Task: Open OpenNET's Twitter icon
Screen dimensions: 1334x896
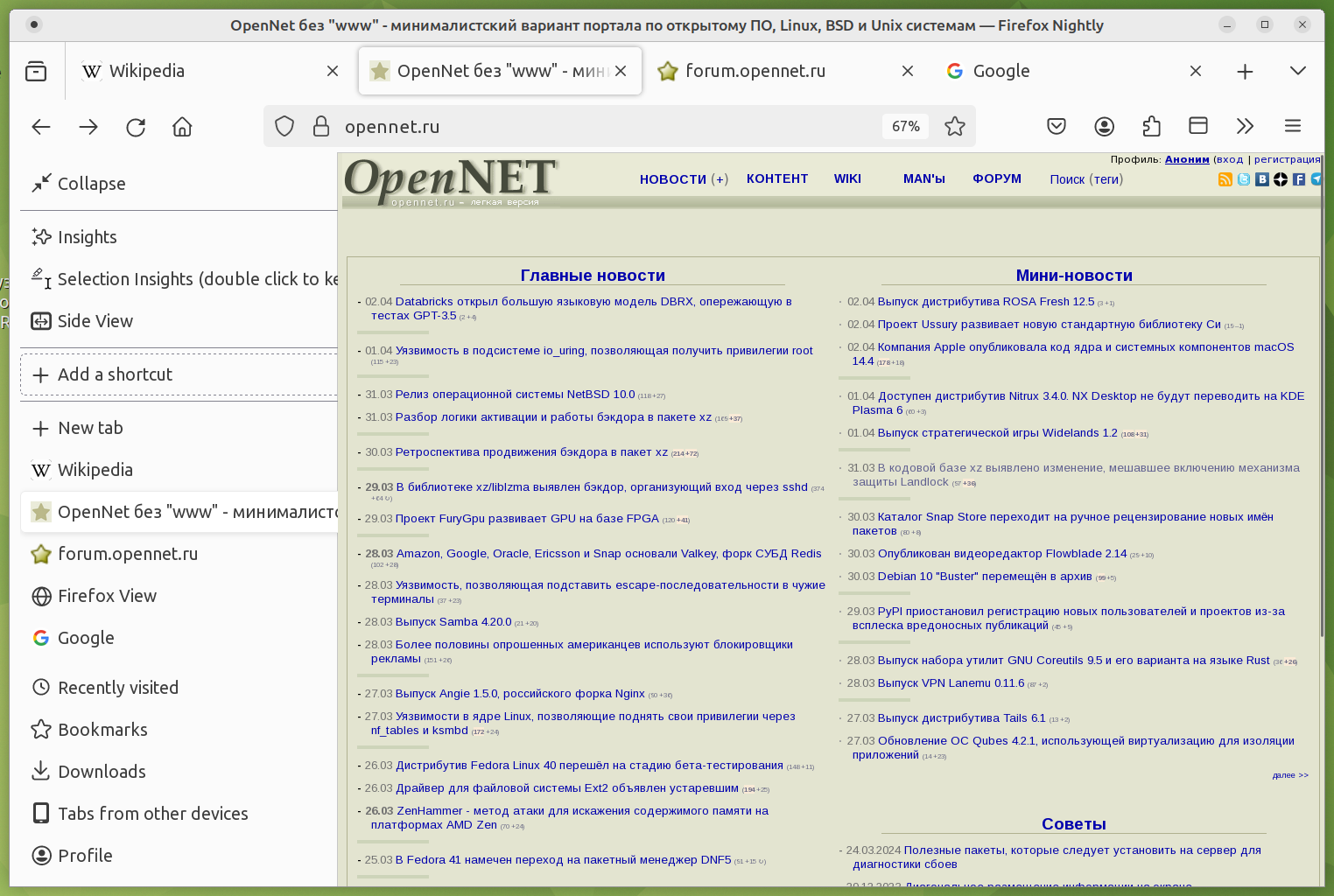Action: click(x=1244, y=179)
